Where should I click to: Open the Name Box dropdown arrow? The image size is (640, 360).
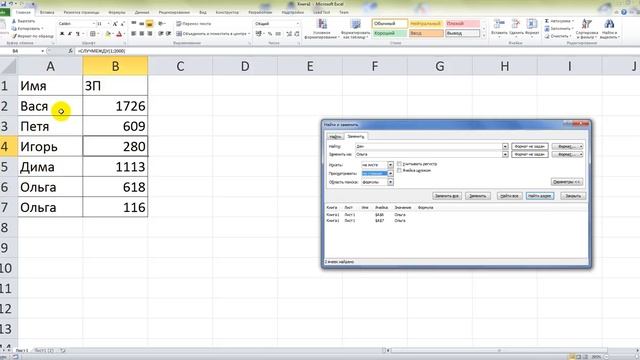click(x=42, y=51)
